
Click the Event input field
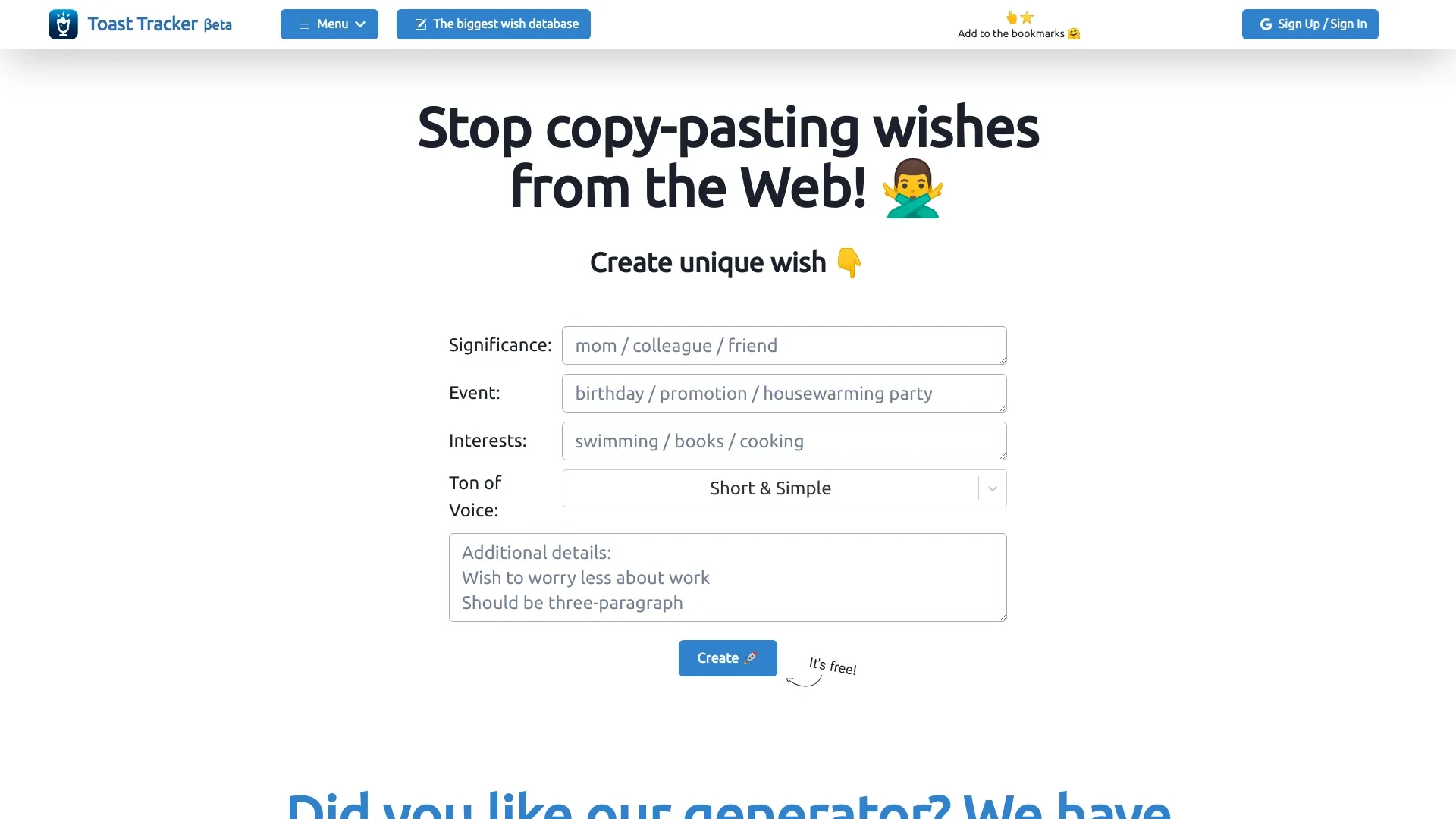(x=784, y=393)
